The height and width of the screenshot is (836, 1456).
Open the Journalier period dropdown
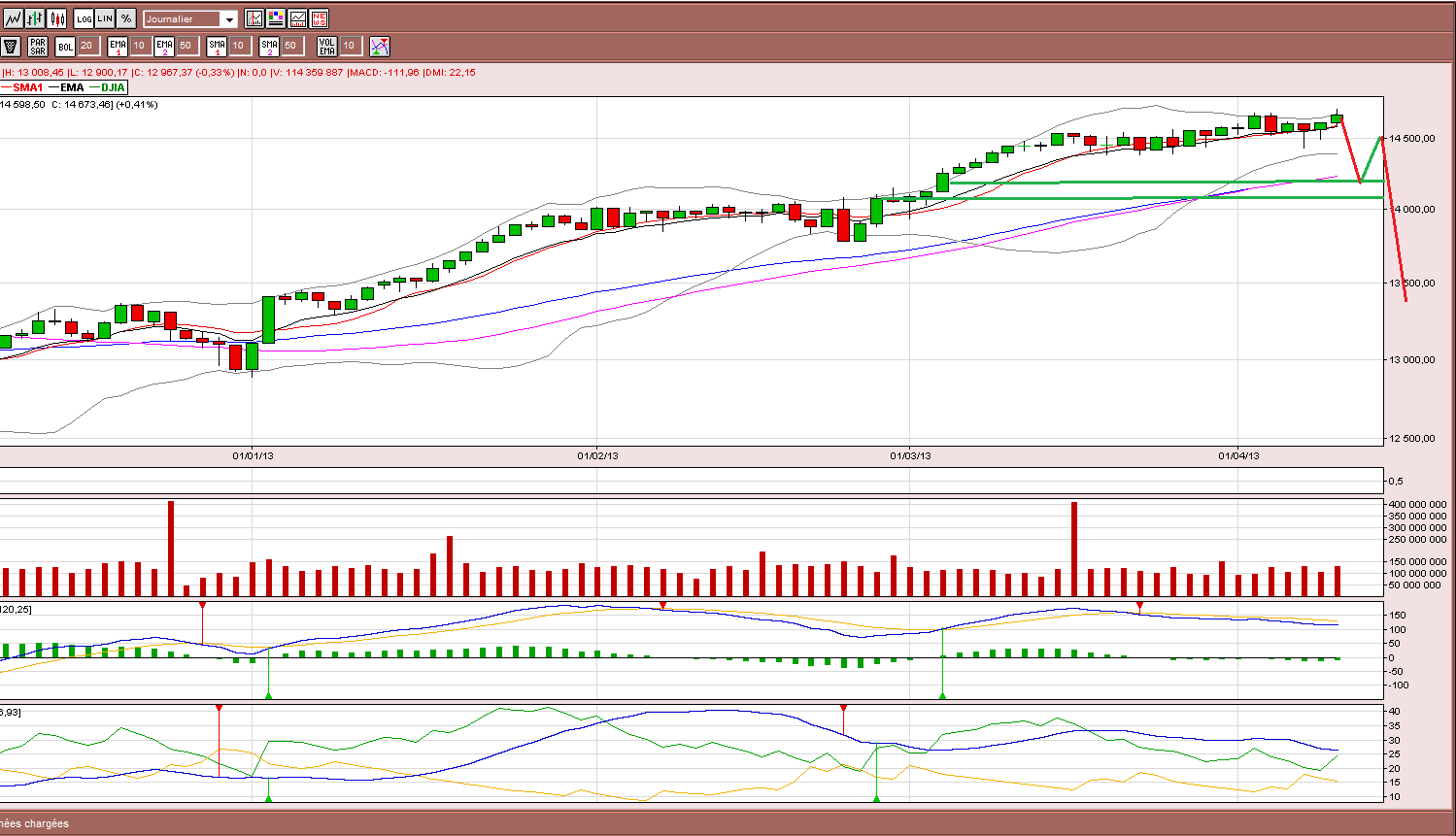(190, 19)
